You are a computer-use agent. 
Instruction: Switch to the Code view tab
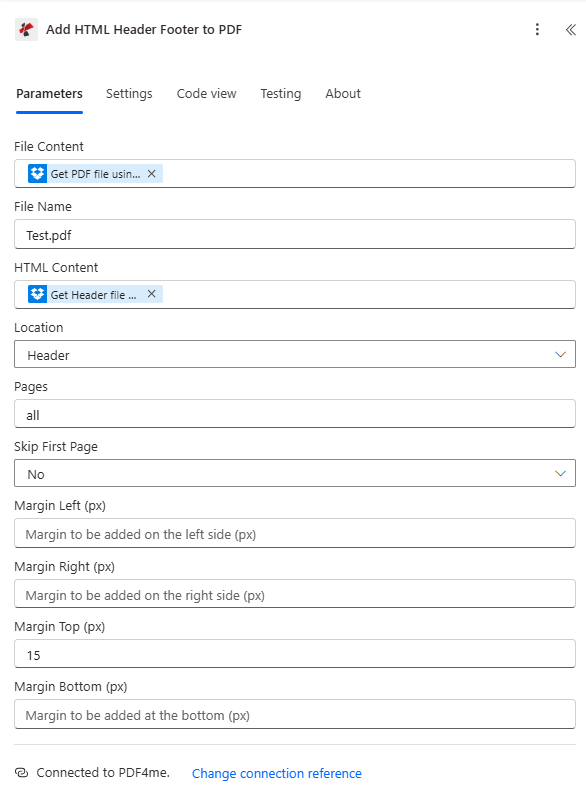pyautogui.click(x=206, y=93)
